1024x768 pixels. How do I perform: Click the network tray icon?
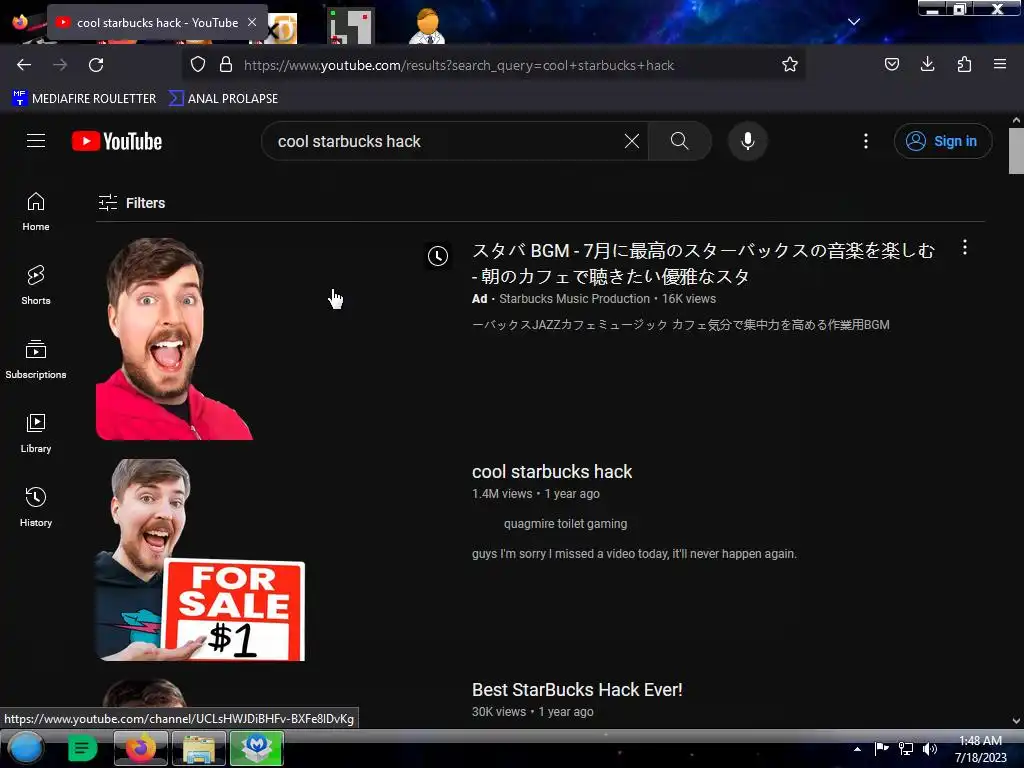click(906, 749)
